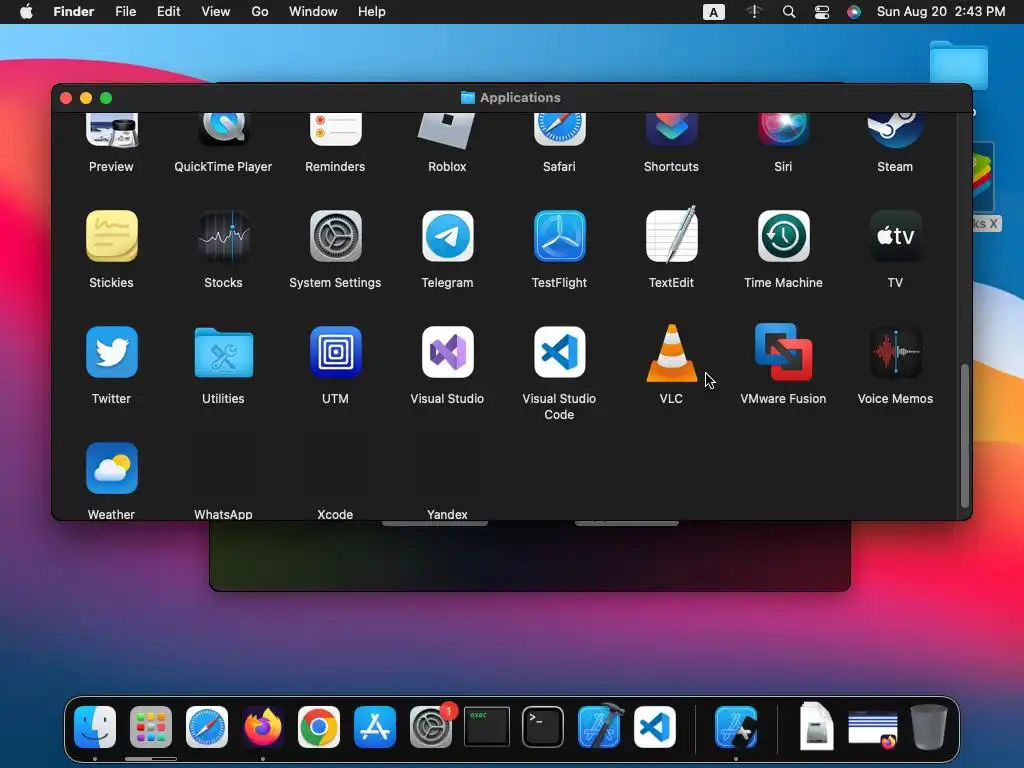Select the purple Visual Studio icon

(x=447, y=352)
